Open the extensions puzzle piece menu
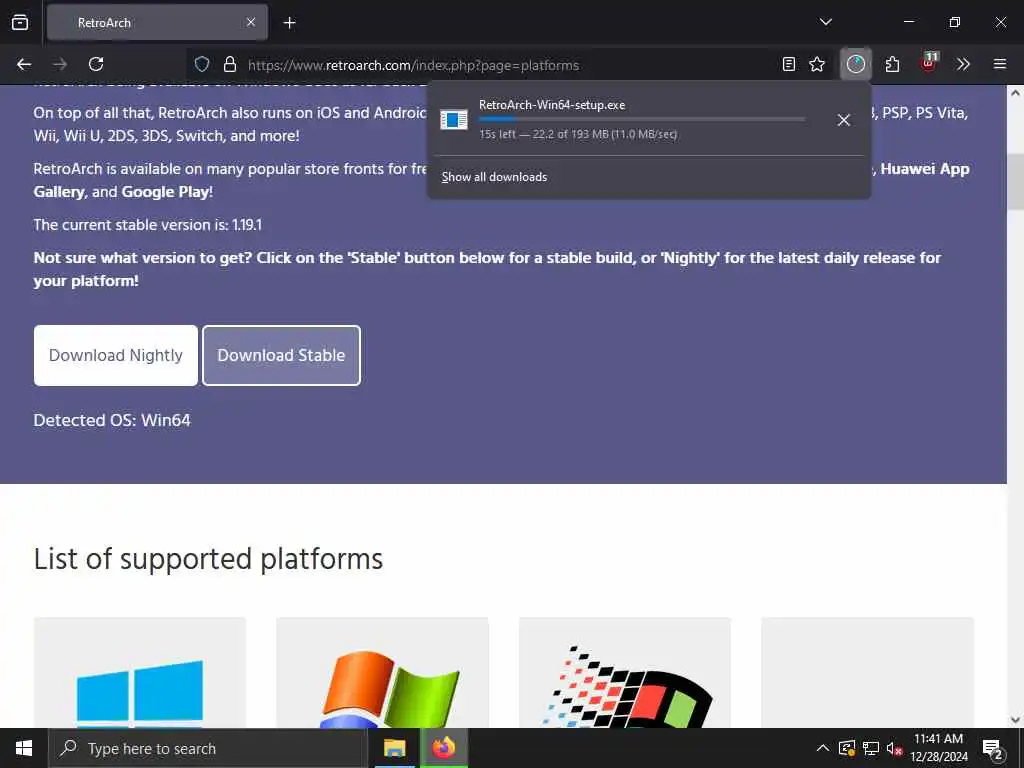The width and height of the screenshot is (1024, 768). (x=892, y=64)
